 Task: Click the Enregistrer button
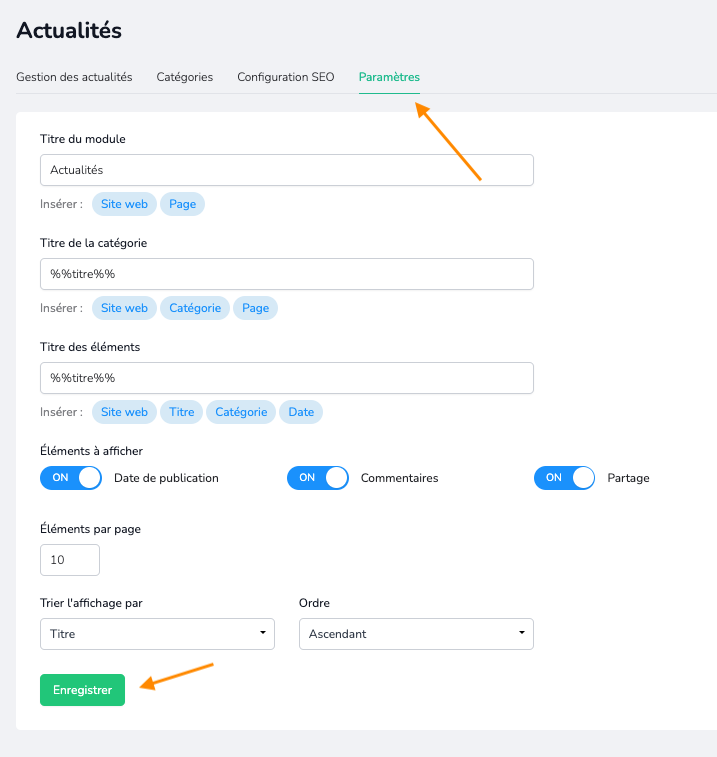tap(83, 690)
